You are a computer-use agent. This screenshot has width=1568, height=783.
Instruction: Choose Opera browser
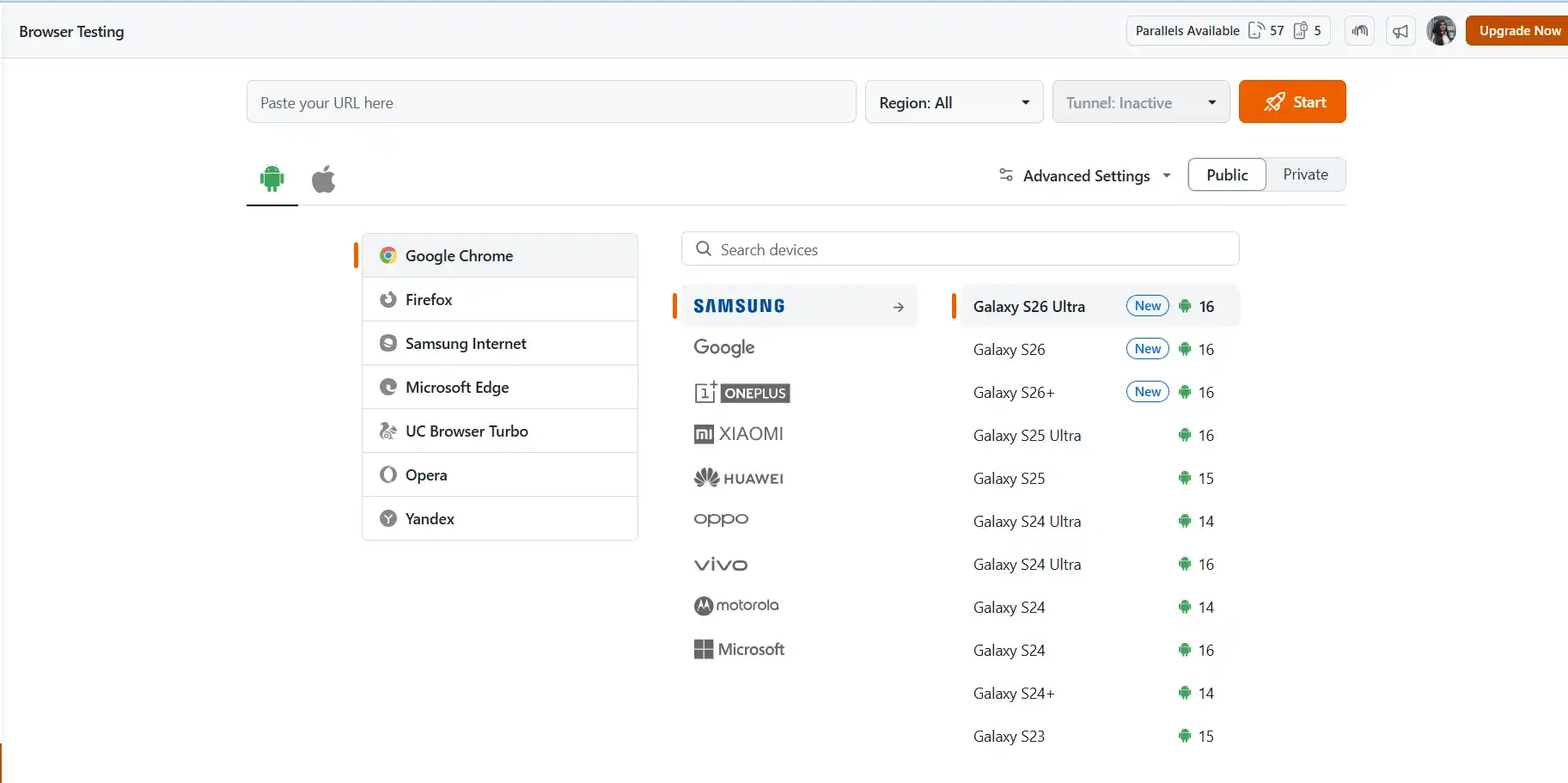pyautogui.click(x=500, y=474)
